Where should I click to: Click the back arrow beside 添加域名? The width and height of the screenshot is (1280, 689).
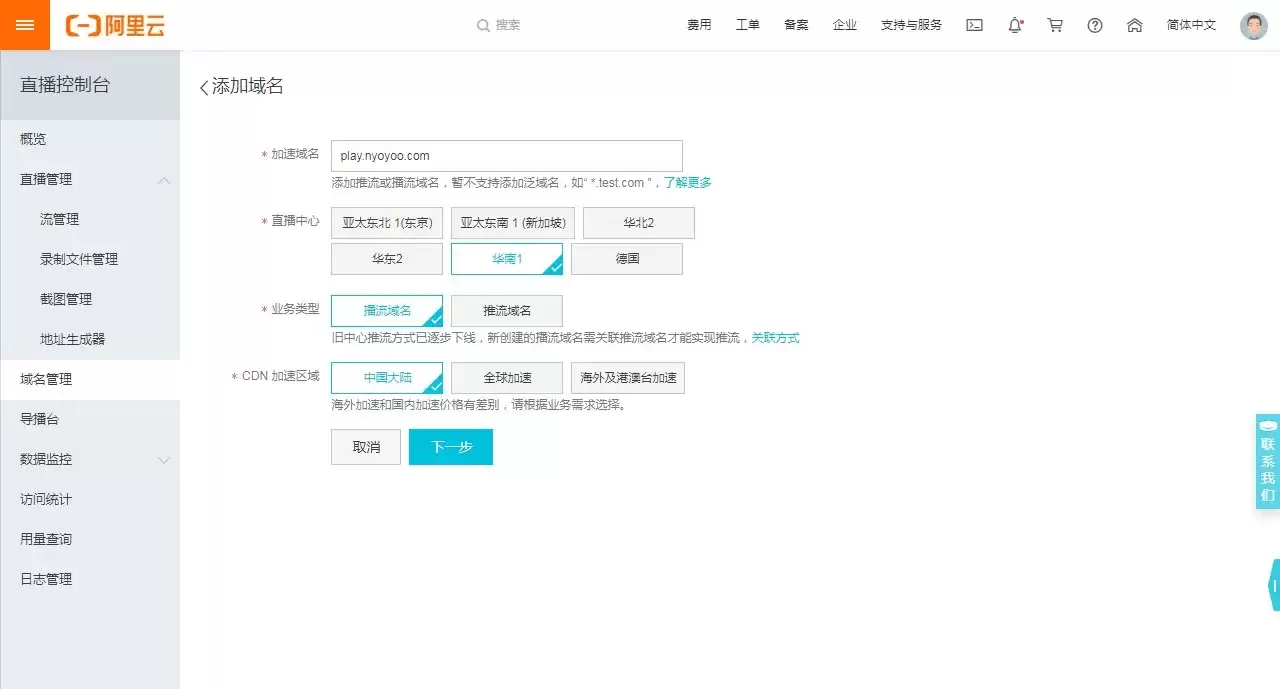click(x=204, y=87)
